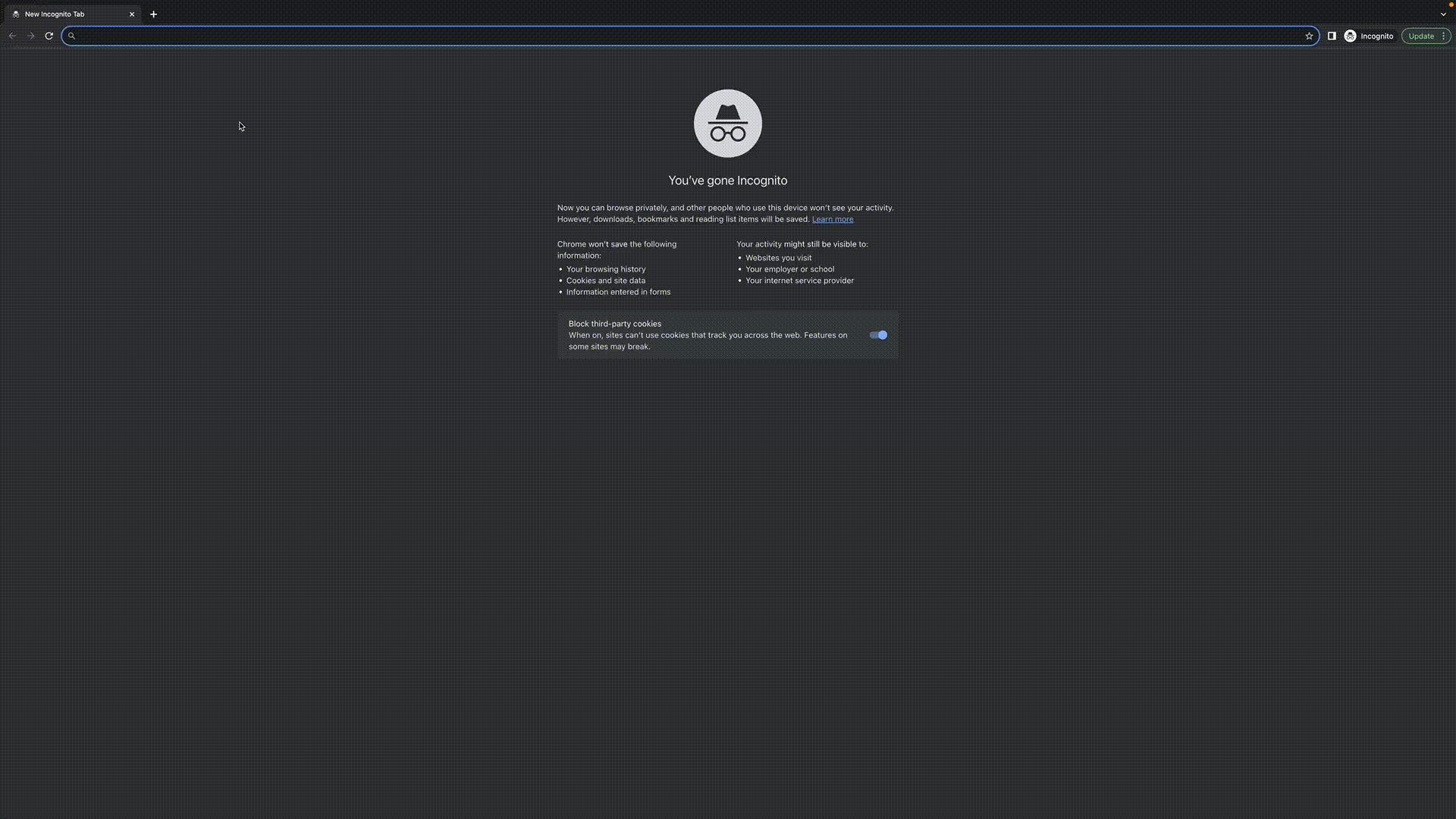Screen dimensions: 1456x819
Task: Click the Incognito avatar icon in the toolbar
Action: coord(1351,36)
